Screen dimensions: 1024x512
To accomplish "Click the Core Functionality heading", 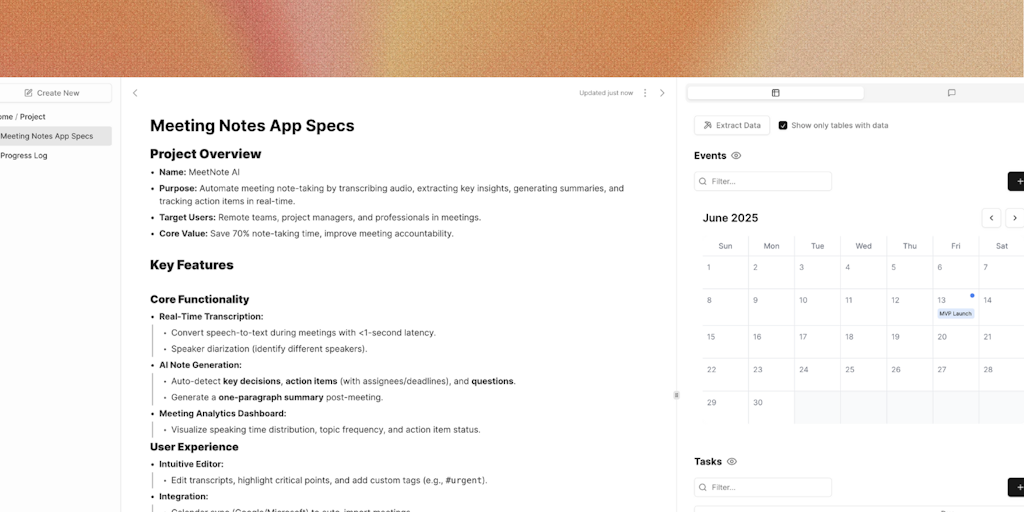I will 200,299.
